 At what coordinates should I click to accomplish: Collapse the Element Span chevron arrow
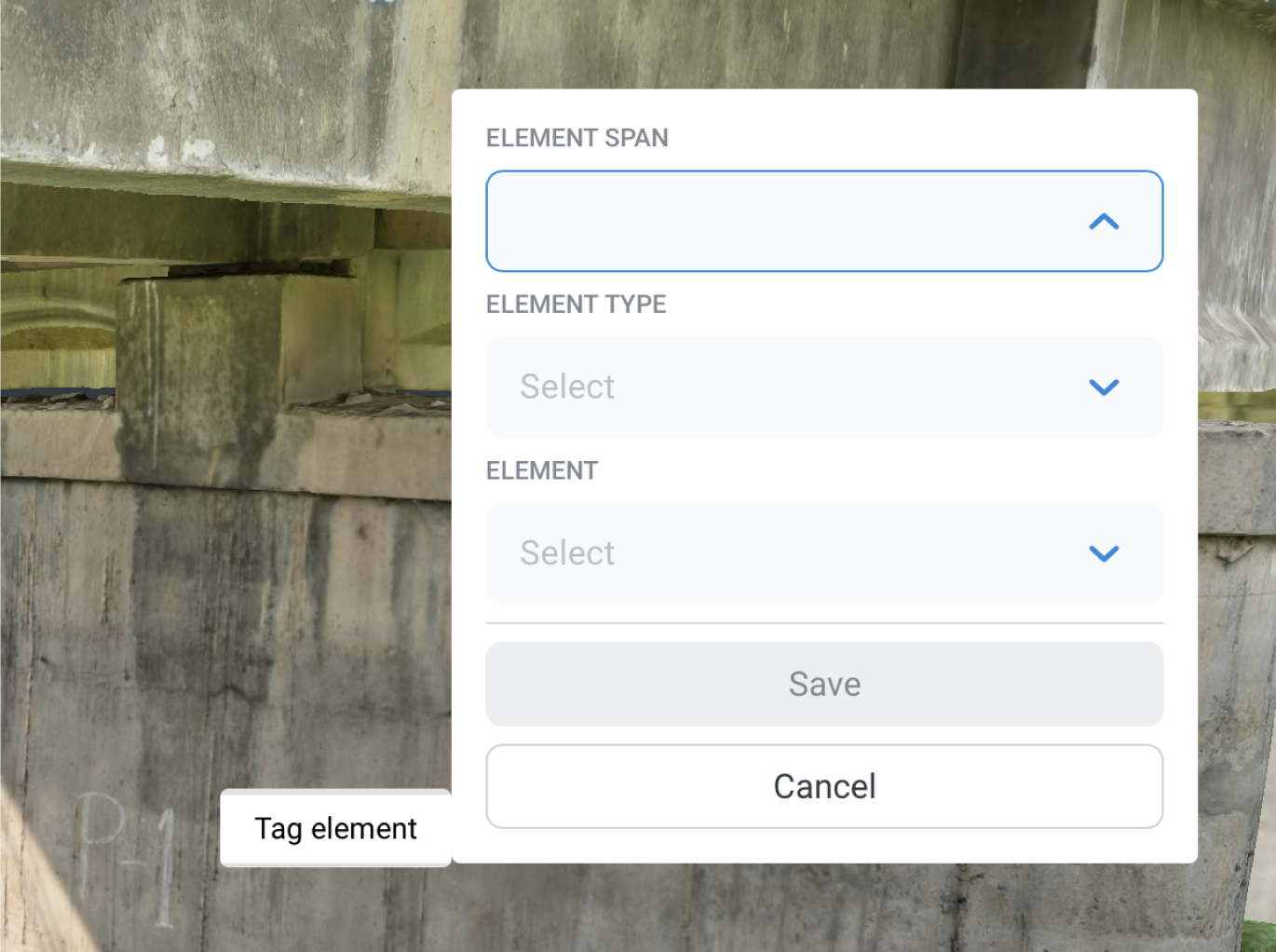pos(1104,222)
